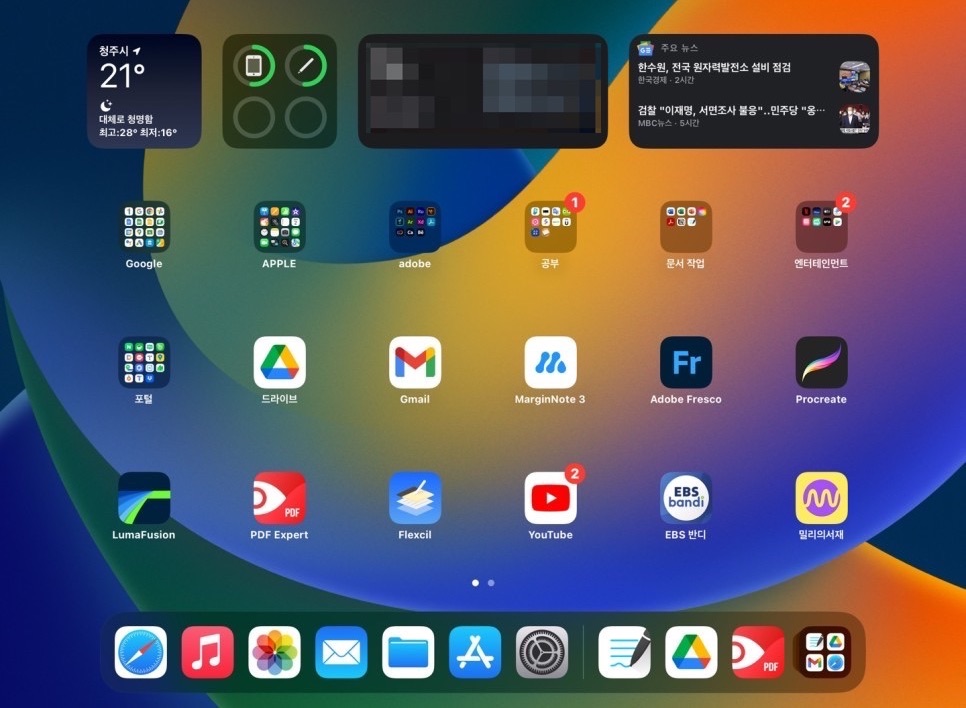The width and height of the screenshot is (966, 708).
Task: Select first home screen page dot
Action: point(475,582)
